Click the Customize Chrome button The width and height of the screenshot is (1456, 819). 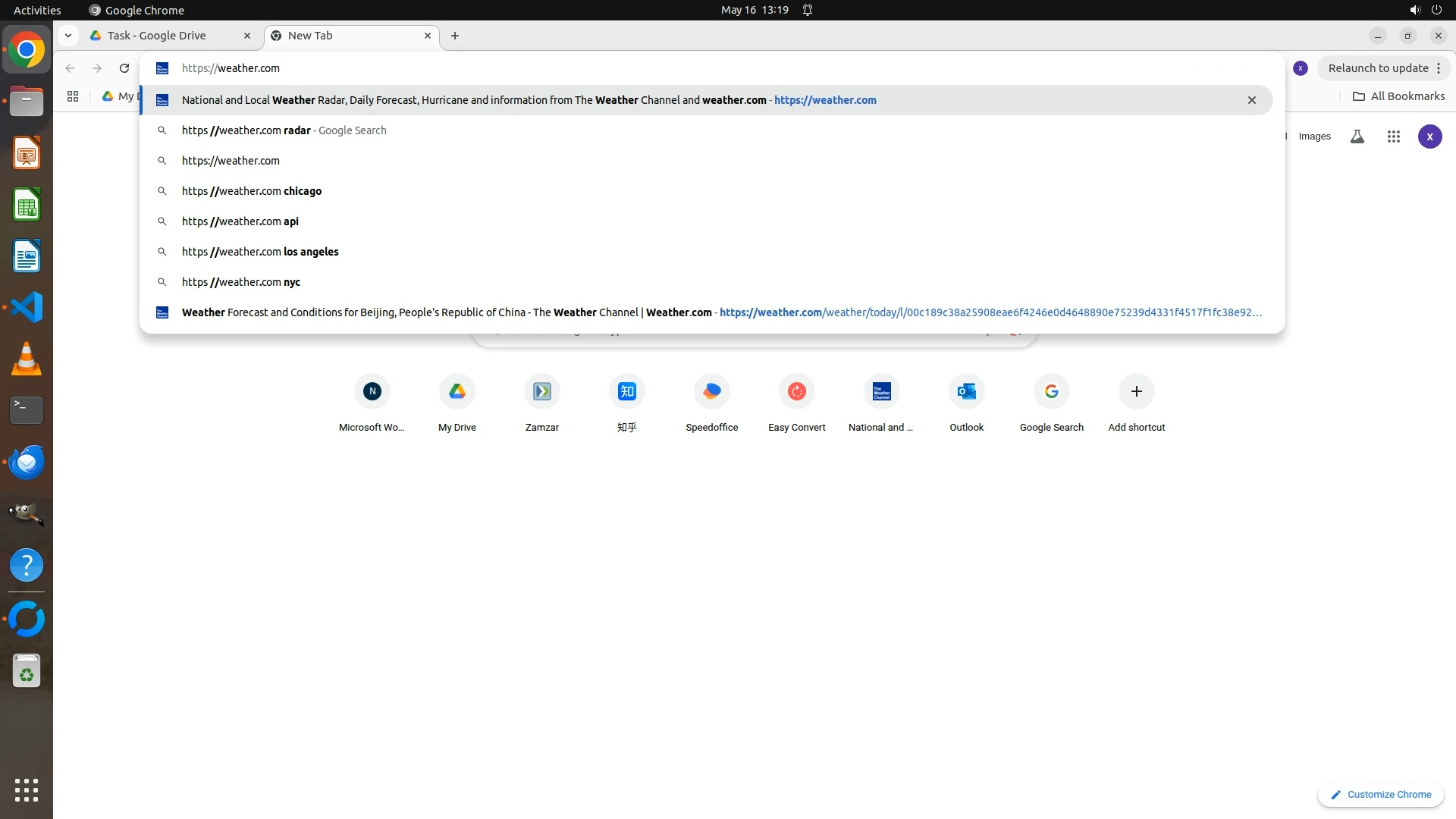(1380, 794)
